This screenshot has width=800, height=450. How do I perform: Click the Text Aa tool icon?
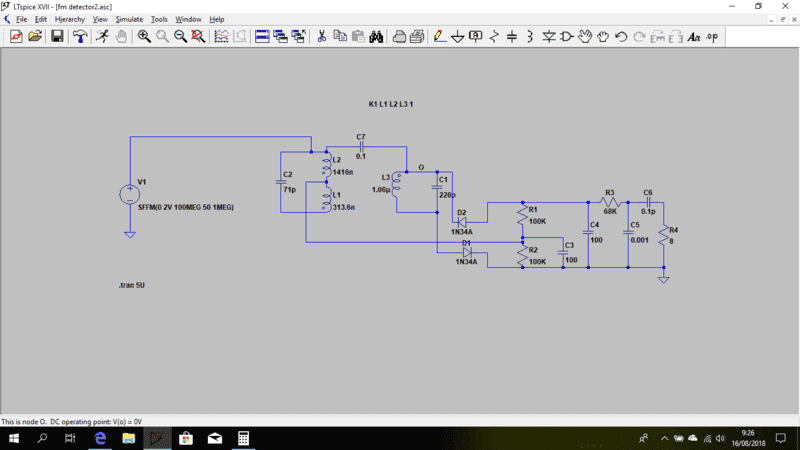[694, 37]
